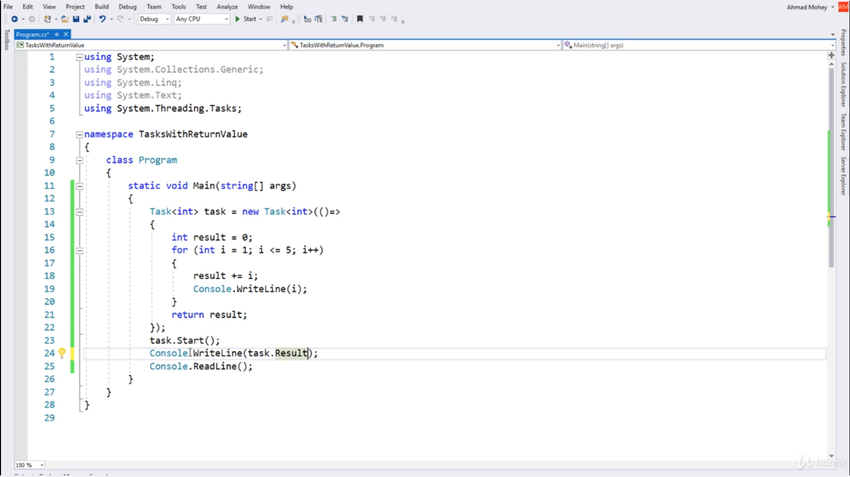Collapse the using directives block at line 1
Image resolution: width=850 pixels, height=477 pixels.
80,57
